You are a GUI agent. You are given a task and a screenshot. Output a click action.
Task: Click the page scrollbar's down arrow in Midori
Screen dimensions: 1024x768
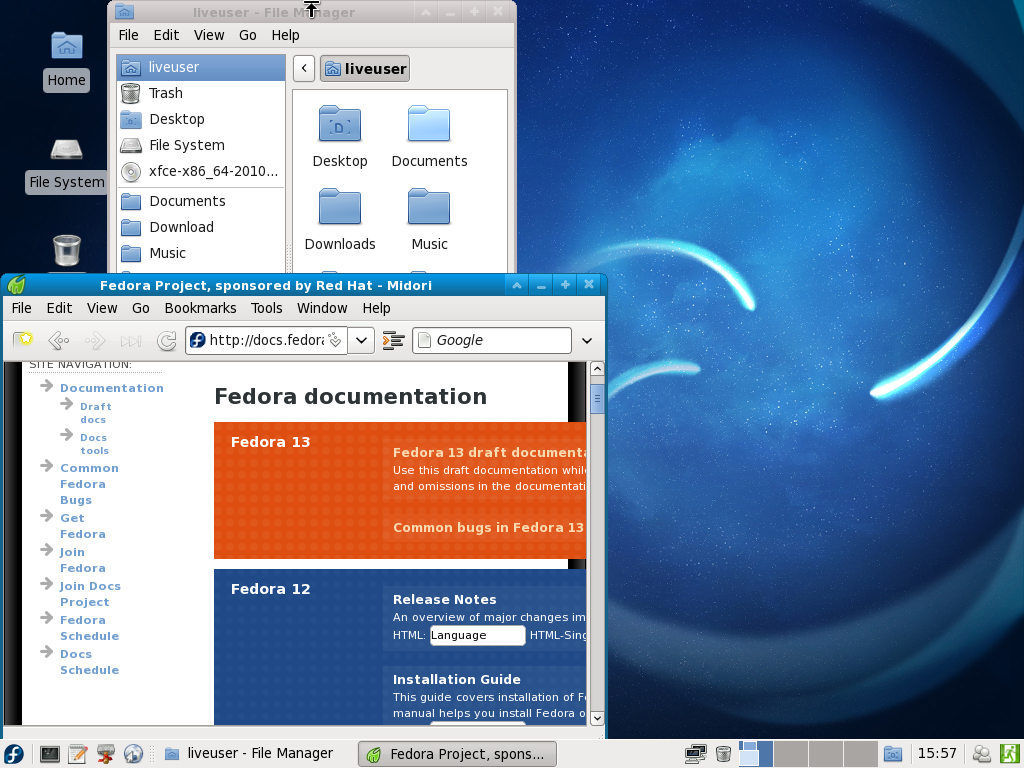coord(597,718)
